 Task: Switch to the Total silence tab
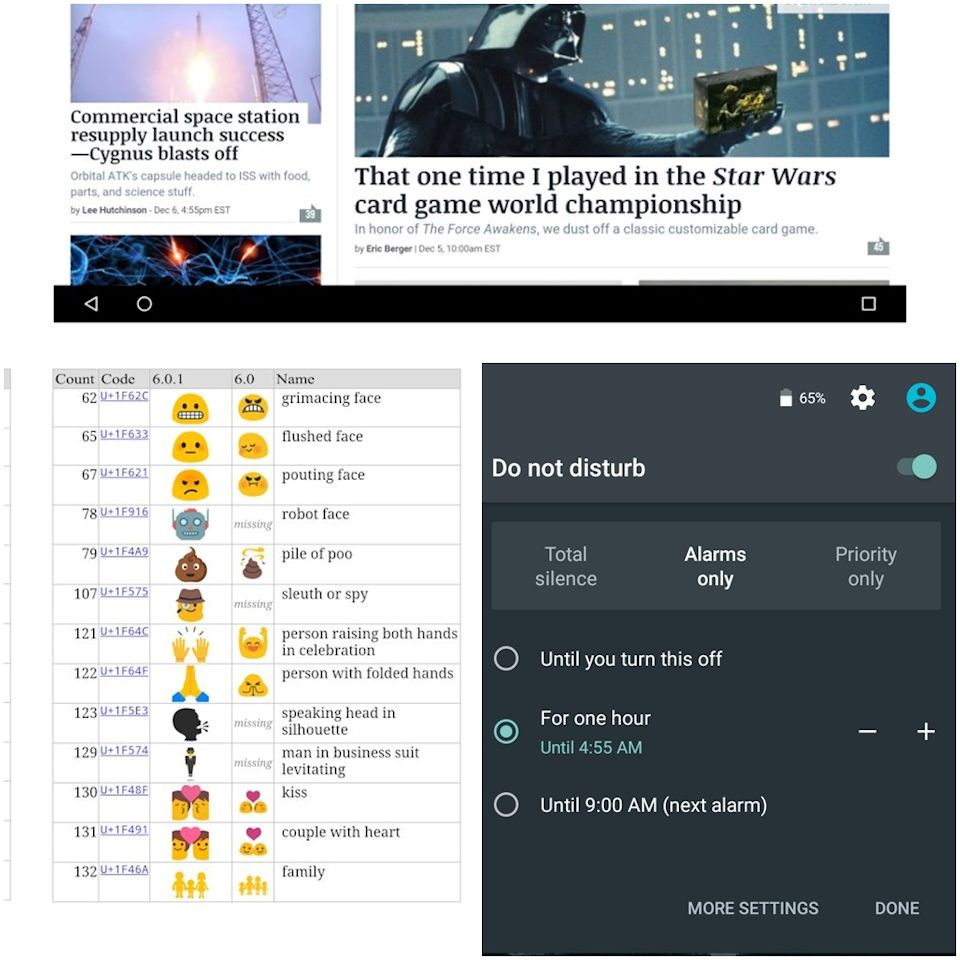point(566,566)
